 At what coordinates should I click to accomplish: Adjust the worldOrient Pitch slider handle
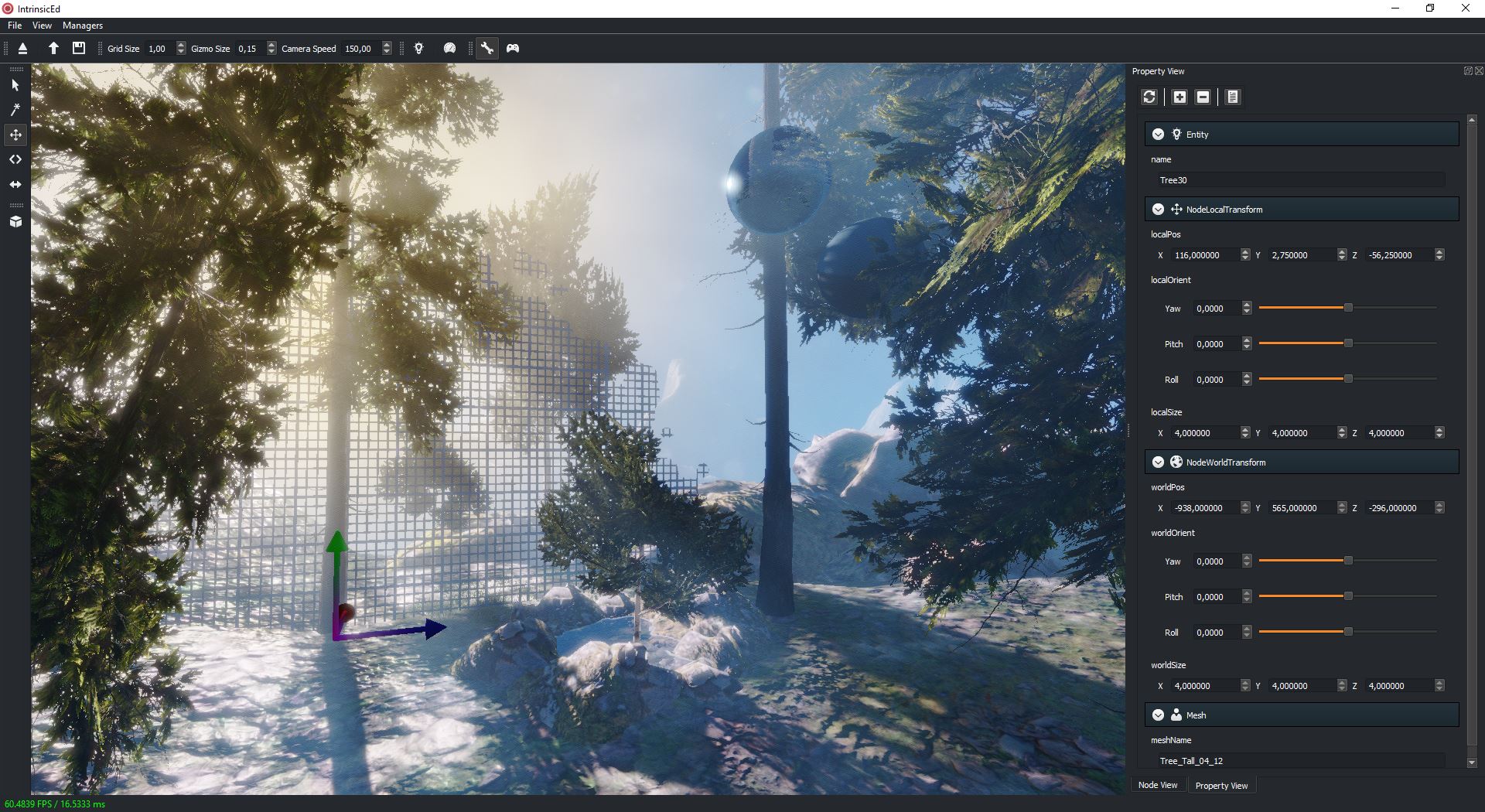pyautogui.click(x=1348, y=595)
